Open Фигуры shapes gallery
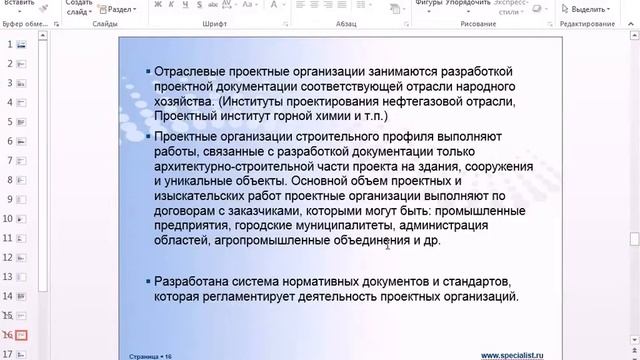The width and height of the screenshot is (640, 360). (429, 6)
